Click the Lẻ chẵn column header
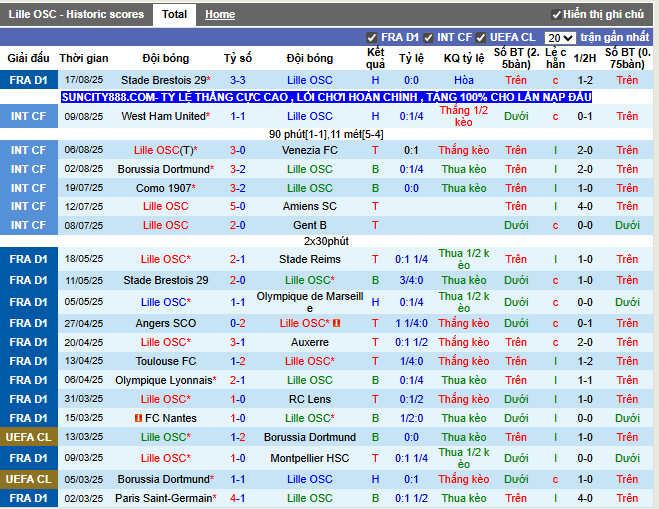The width and height of the screenshot is (659, 509). coord(555,58)
